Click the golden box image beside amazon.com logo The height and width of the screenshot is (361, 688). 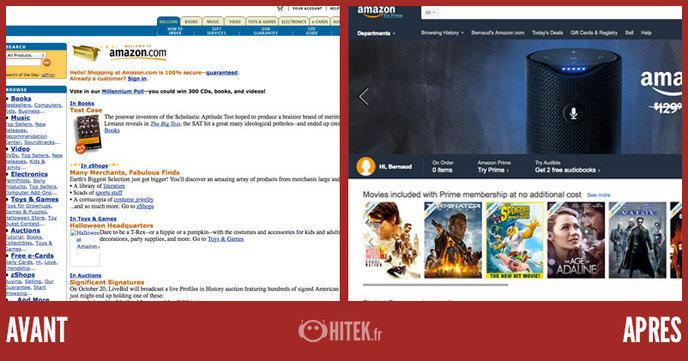point(86,53)
